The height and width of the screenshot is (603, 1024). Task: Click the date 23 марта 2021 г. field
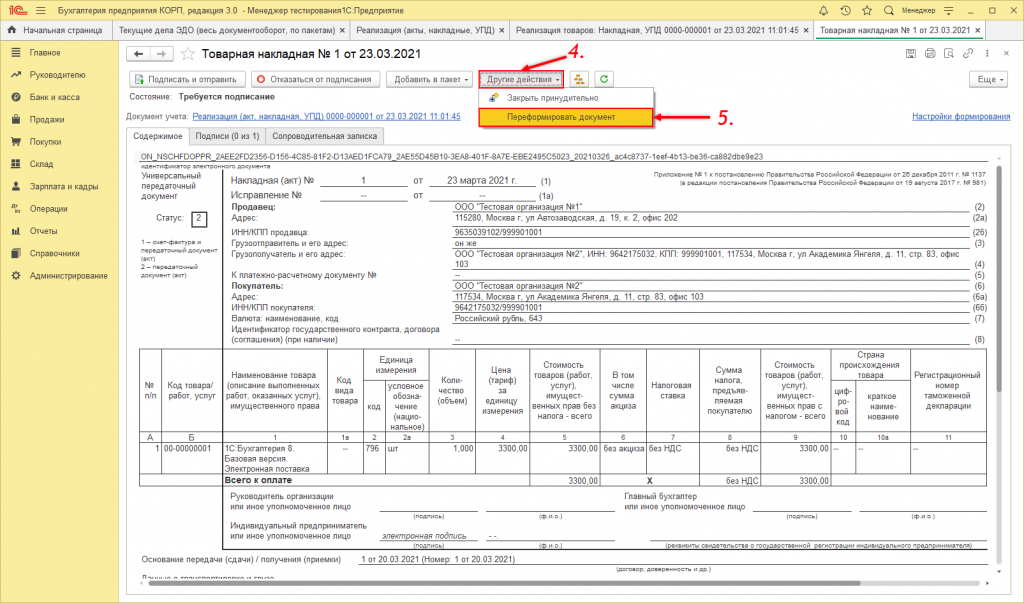[x=482, y=180]
